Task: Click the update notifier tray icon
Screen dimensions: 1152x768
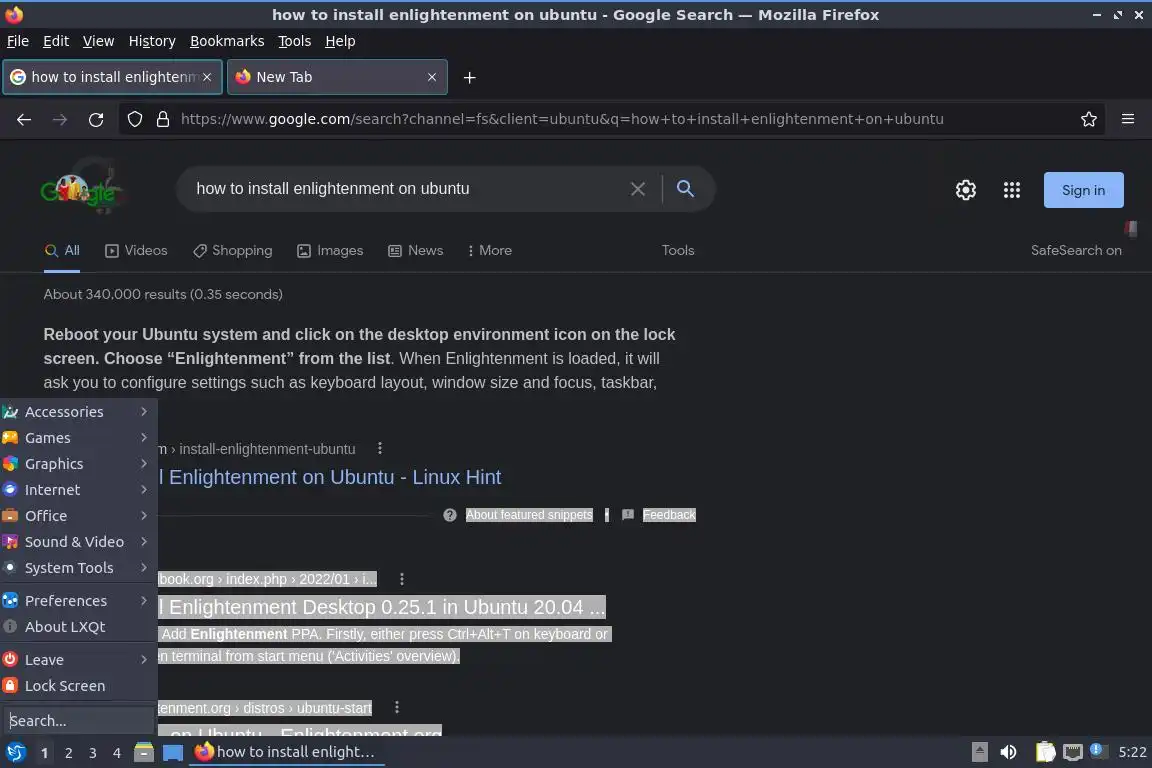Action: point(1097,750)
